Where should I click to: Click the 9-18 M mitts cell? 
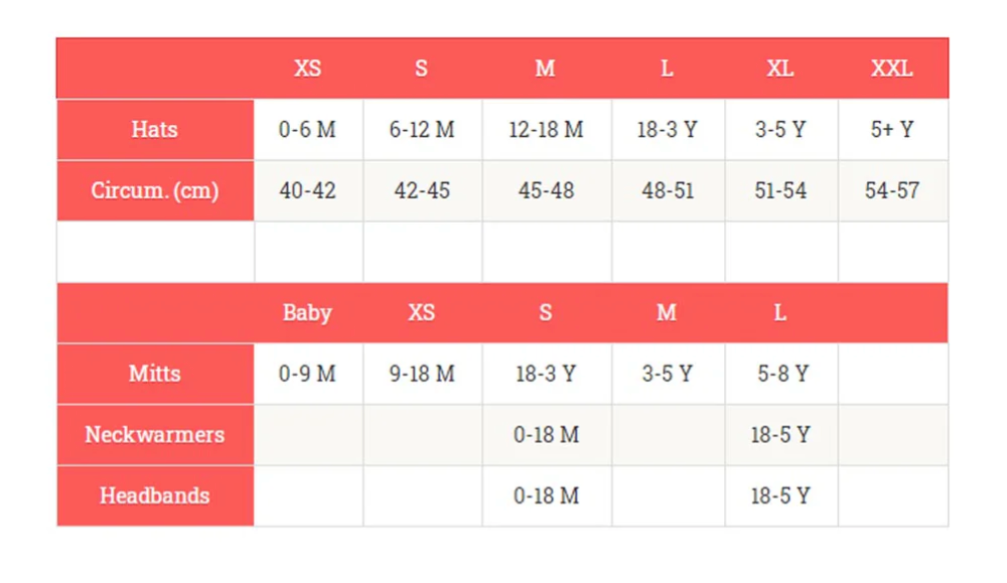pyautogui.click(x=422, y=374)
